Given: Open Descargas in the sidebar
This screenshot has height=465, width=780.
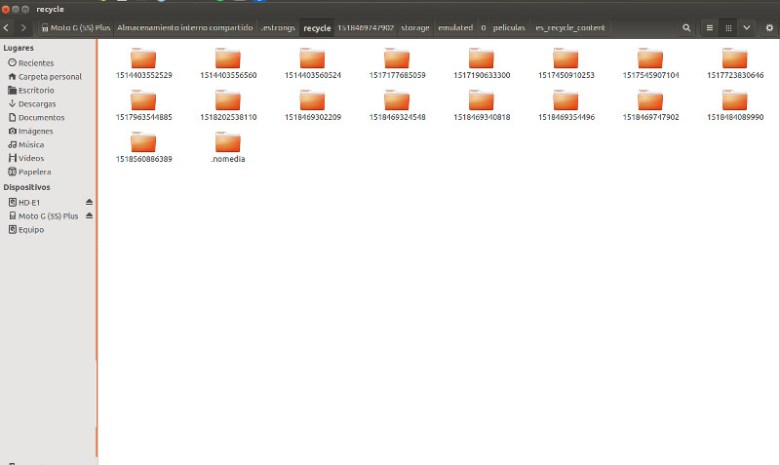Looking at the screenshot, I should pyautogui.click(x=37, y=104).
